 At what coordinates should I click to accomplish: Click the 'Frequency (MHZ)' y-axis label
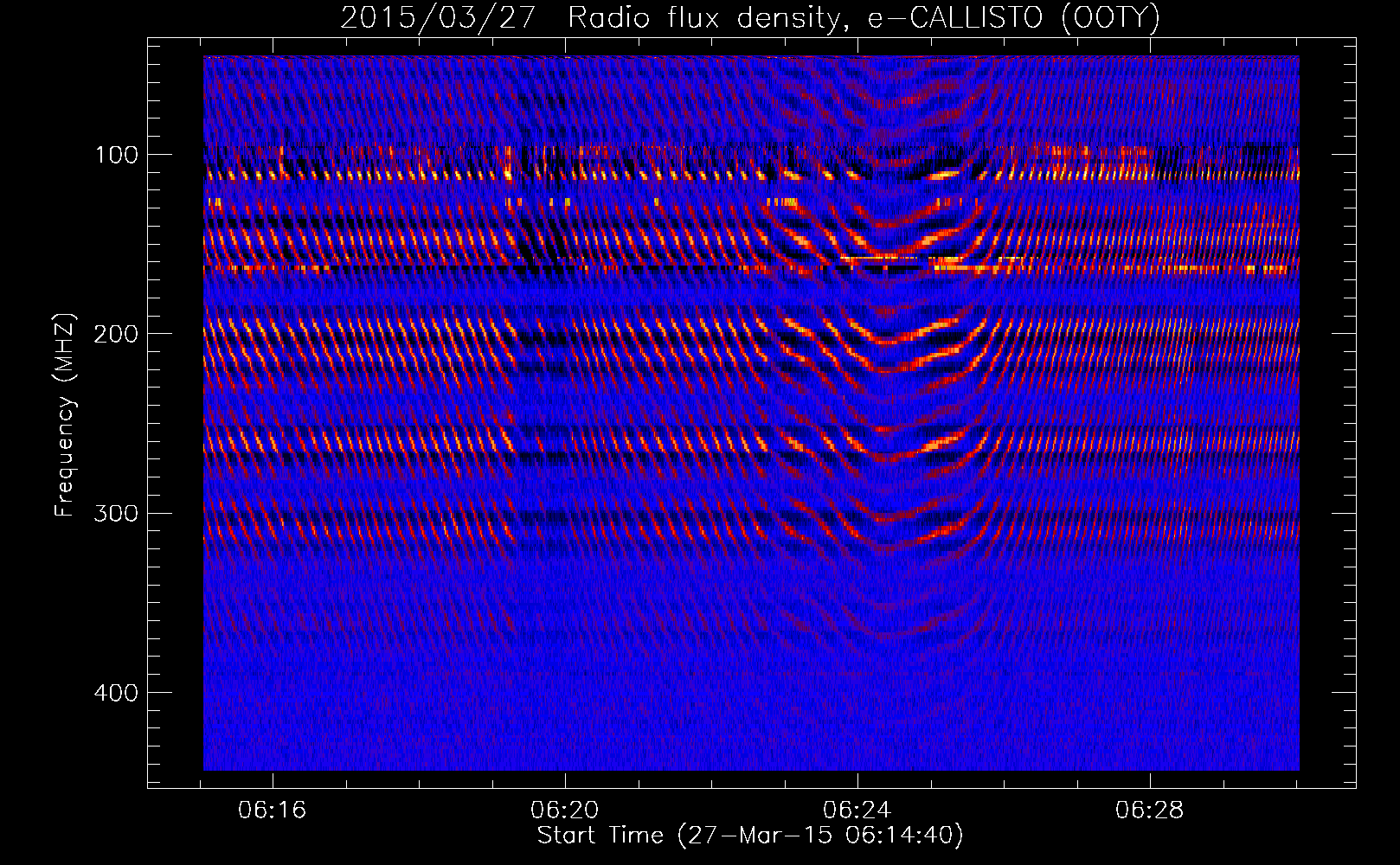65,414
